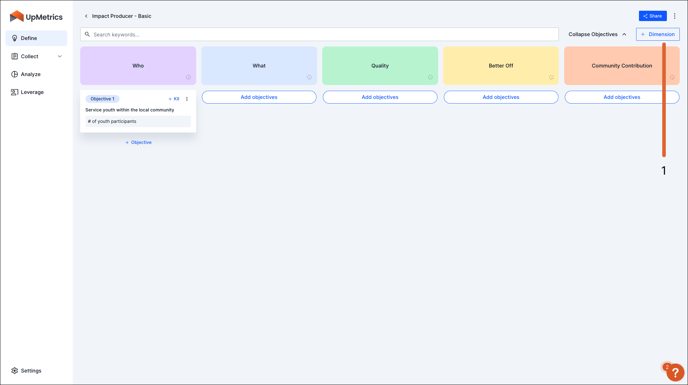Open Objective 1 three-dot options menu
688x385 pixels.
187,99
